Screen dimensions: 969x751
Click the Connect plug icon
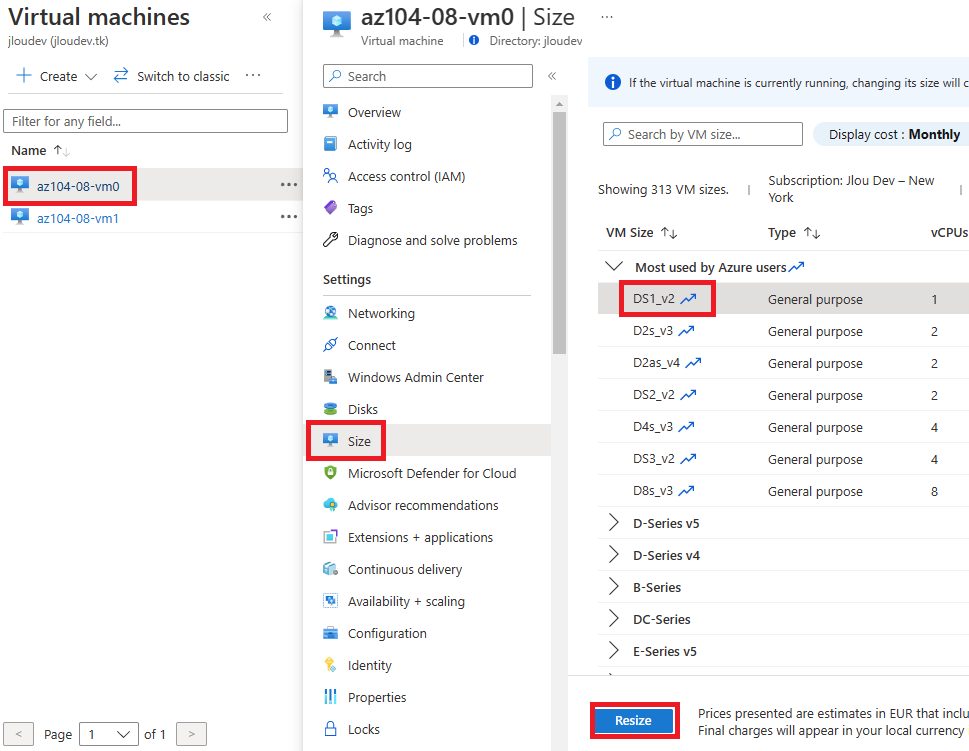(331, 345)
